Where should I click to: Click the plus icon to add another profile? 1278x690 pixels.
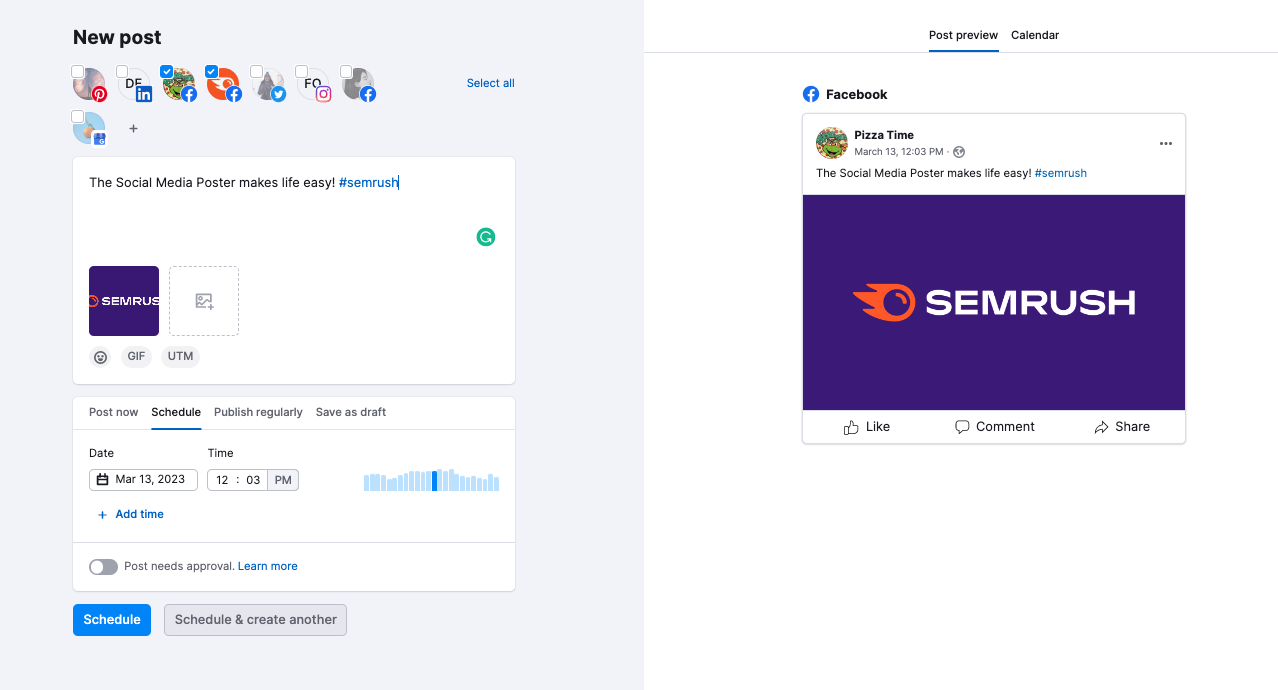[133, 128]
